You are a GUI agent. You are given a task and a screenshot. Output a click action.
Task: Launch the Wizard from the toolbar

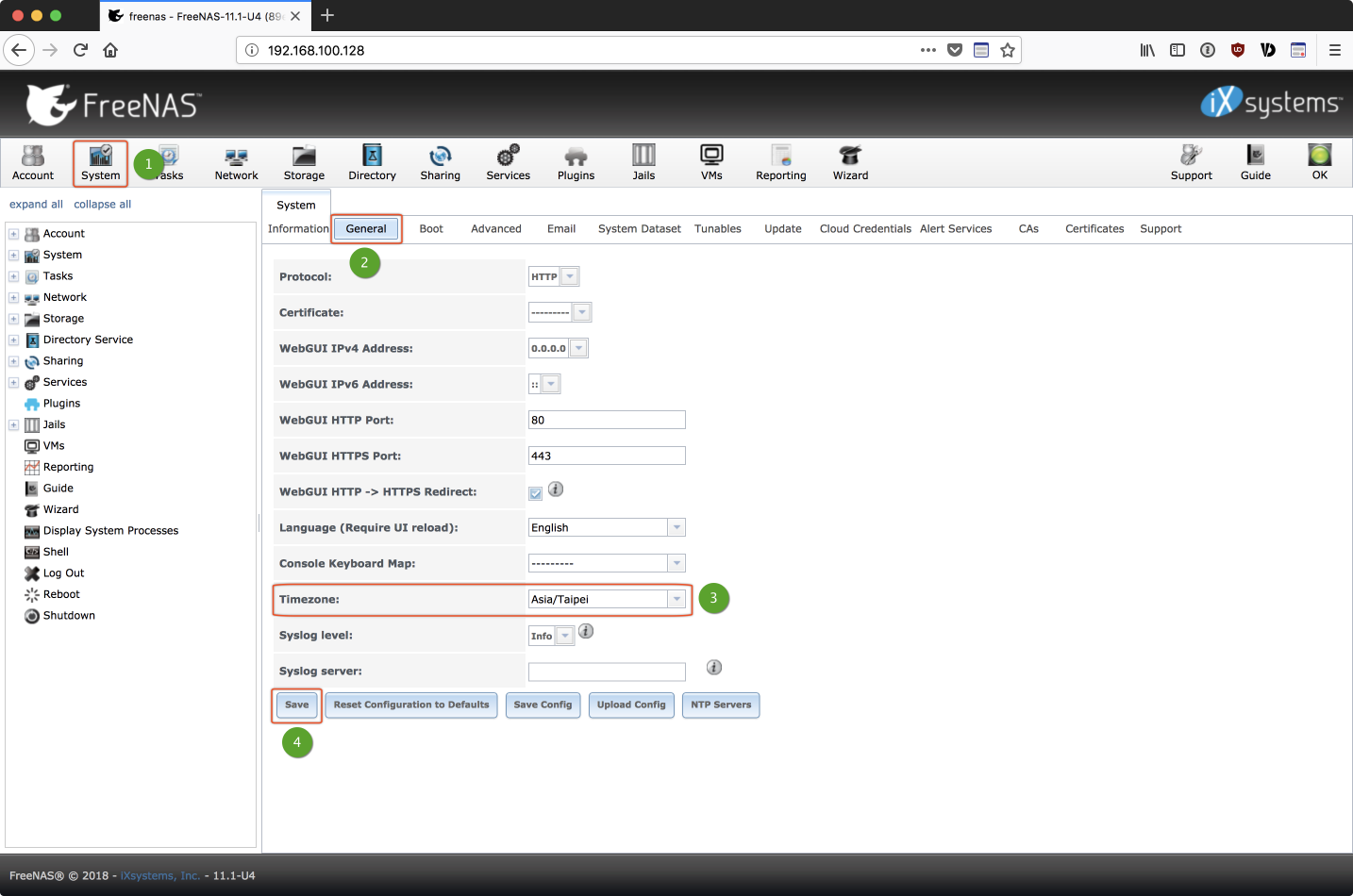click(x=850, y=162)
